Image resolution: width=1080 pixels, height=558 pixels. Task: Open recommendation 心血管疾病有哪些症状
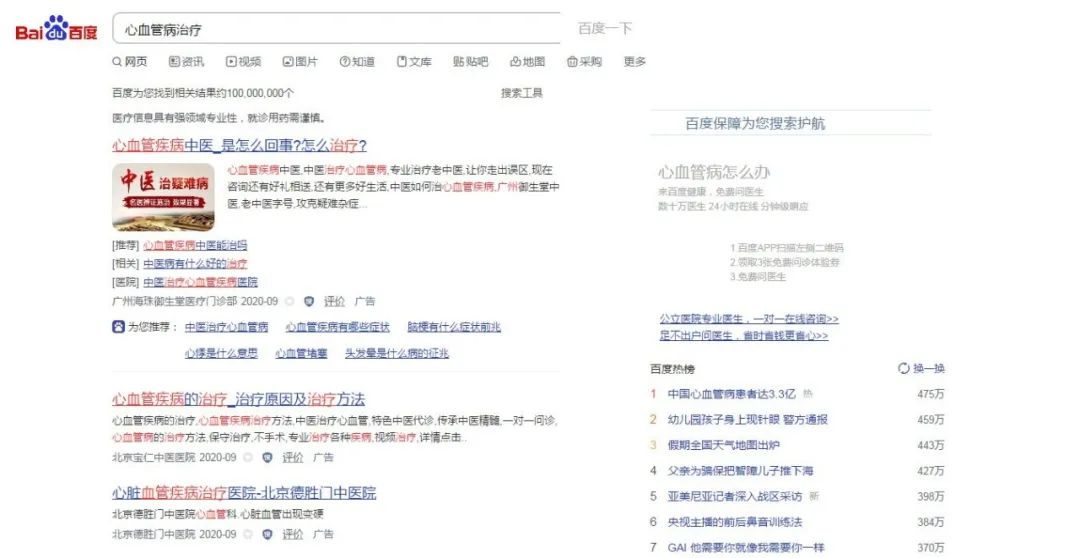coord(338,327)
